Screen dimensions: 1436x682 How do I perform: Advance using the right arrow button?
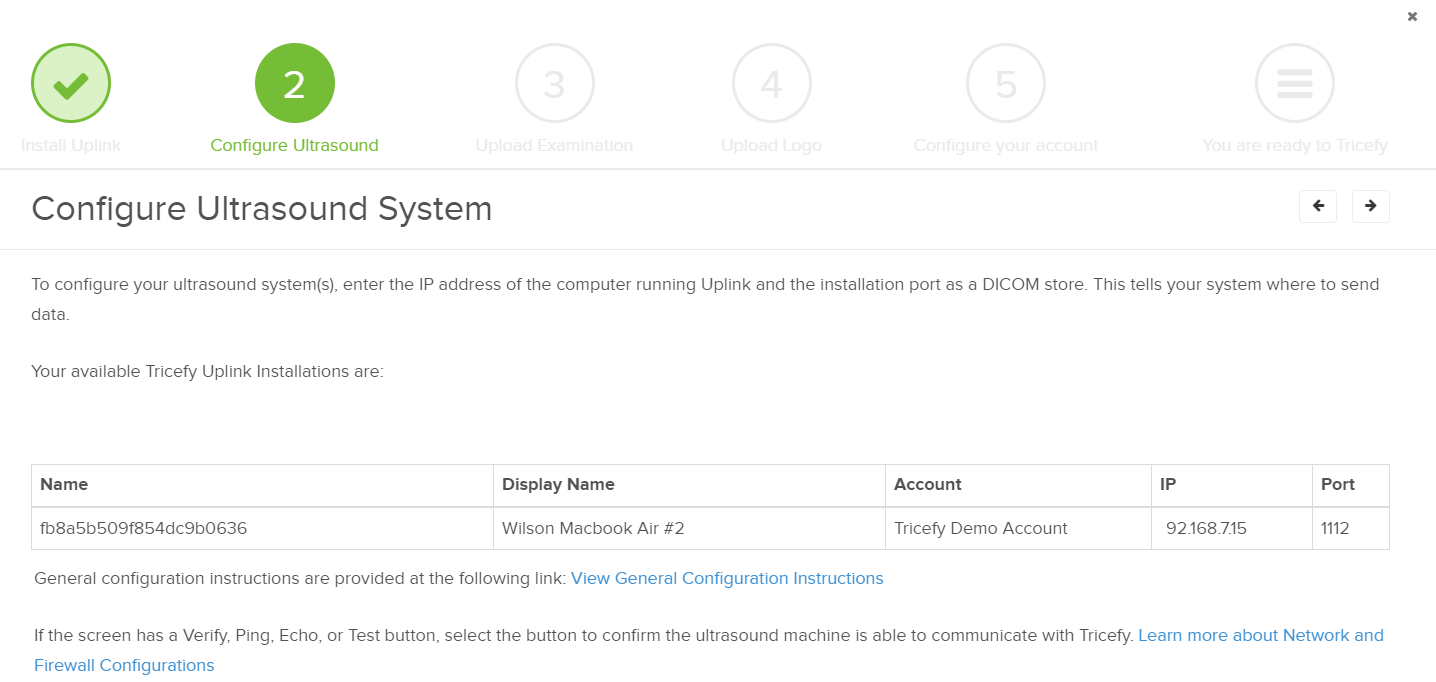coord(1371,206)
